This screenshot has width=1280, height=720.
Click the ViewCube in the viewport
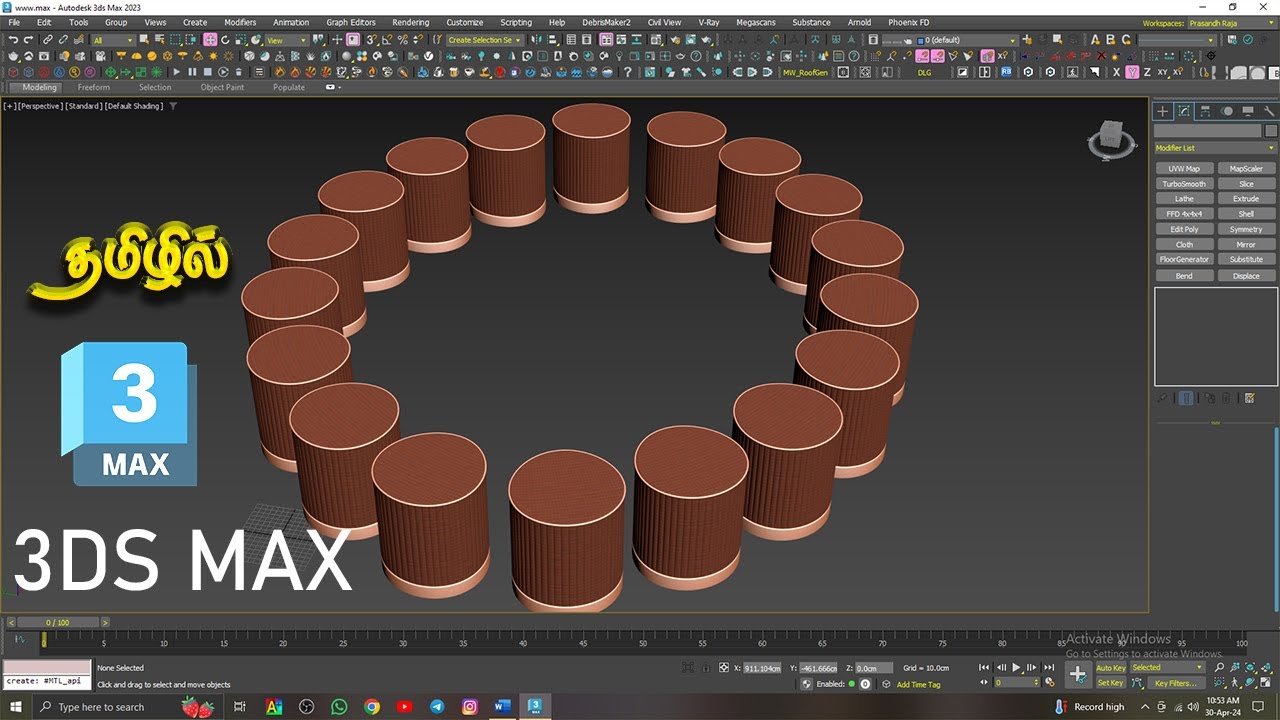[1112, 138]
